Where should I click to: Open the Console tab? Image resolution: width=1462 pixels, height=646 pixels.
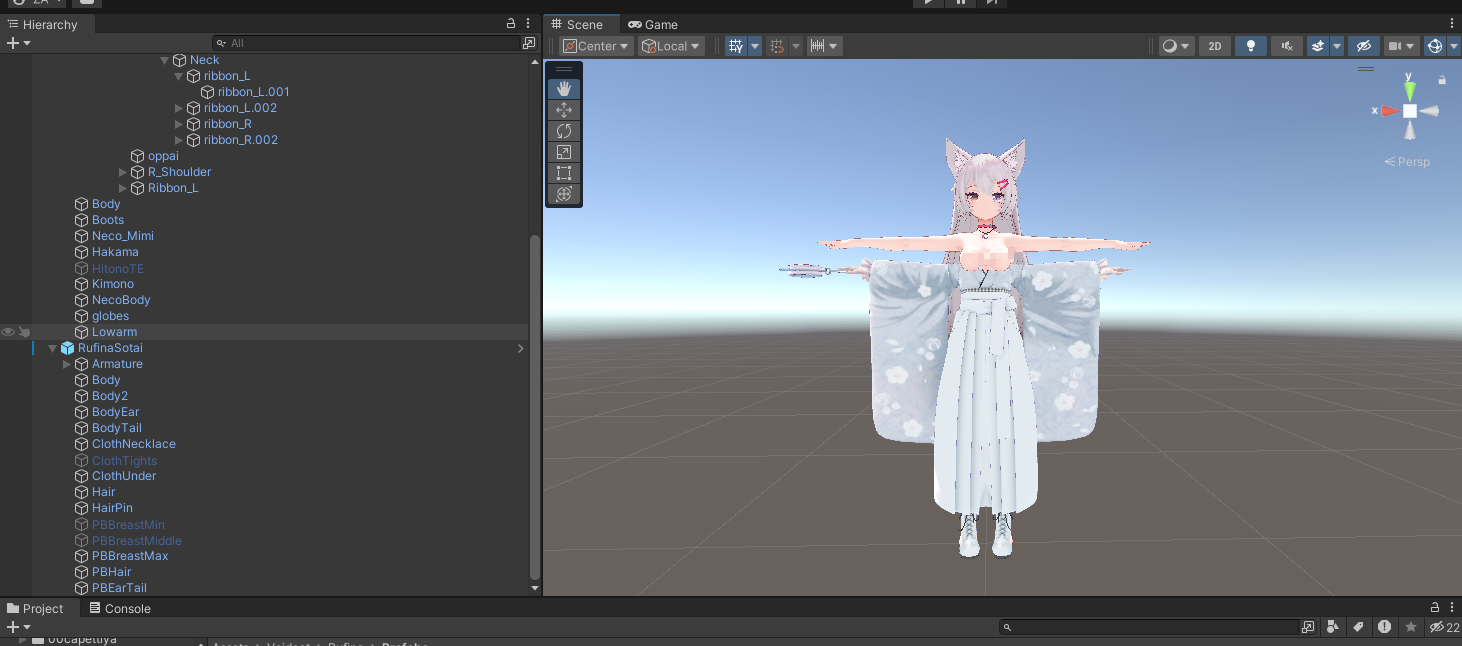click(x=120, y=608)
